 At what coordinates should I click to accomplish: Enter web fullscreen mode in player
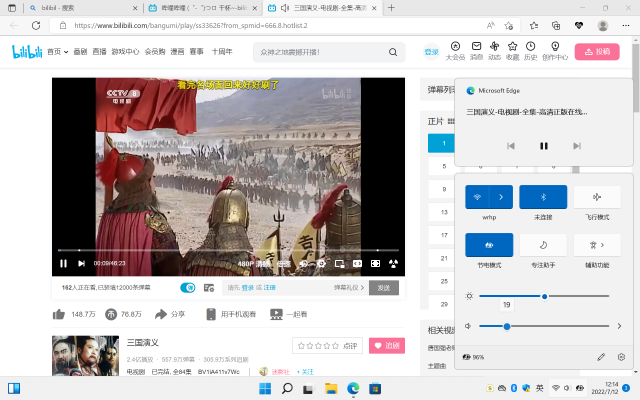click(375, 264)
